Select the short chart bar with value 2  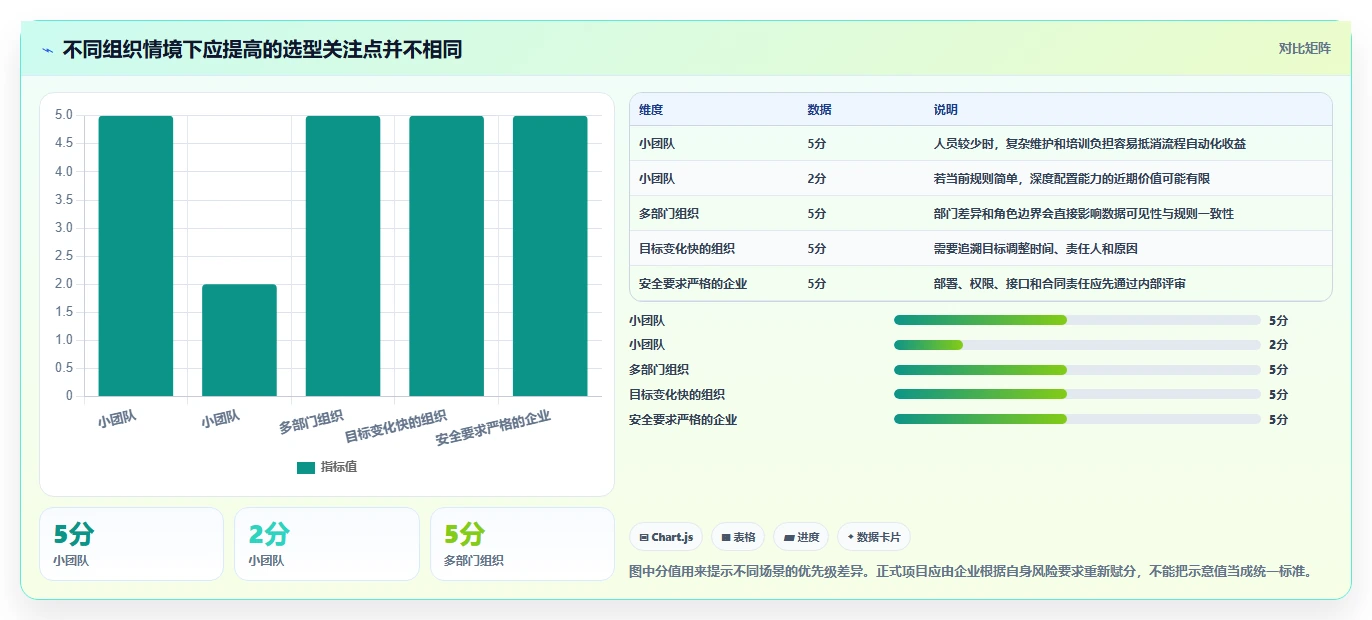point(239,340)
